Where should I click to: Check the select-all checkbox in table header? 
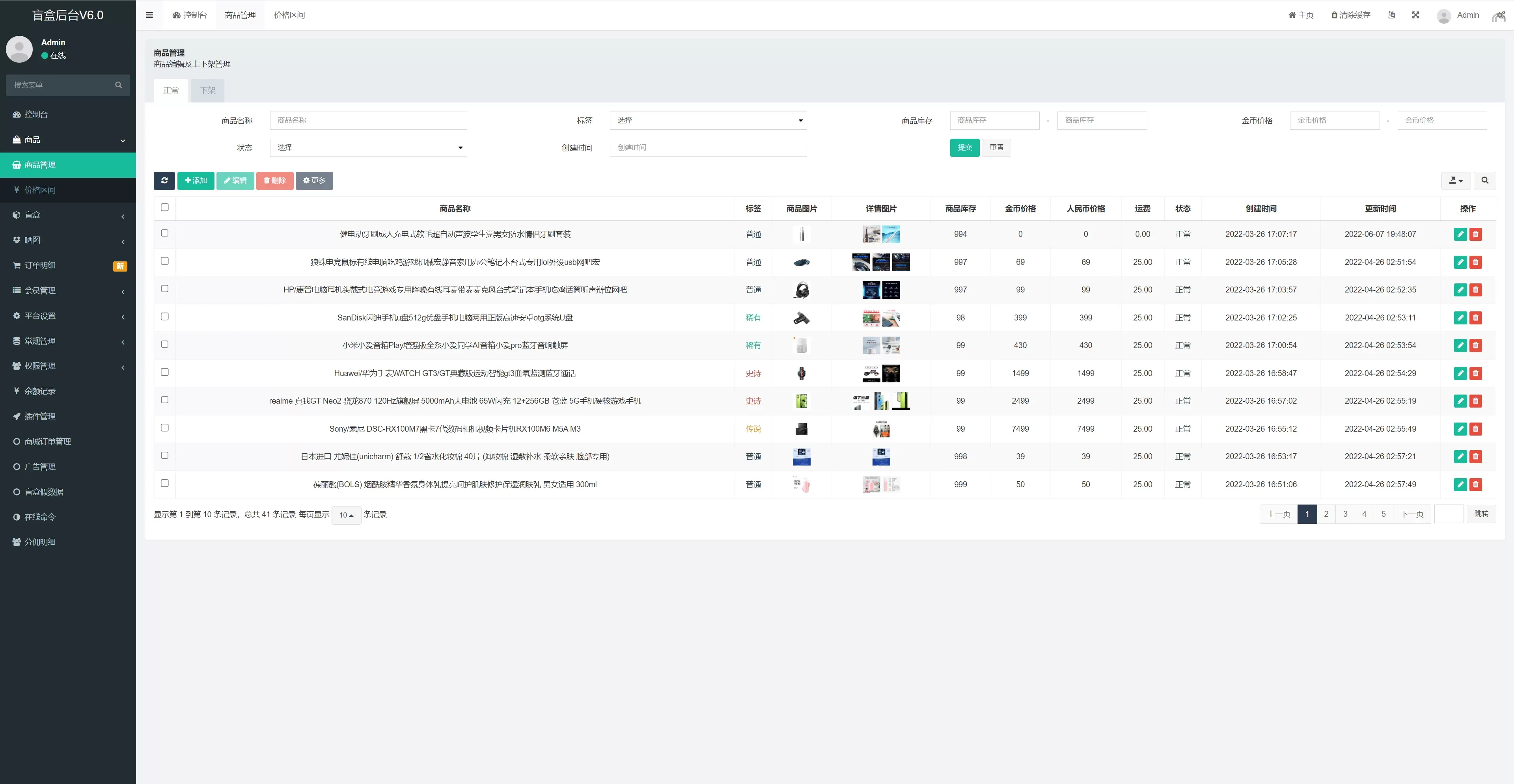(164, 207)
